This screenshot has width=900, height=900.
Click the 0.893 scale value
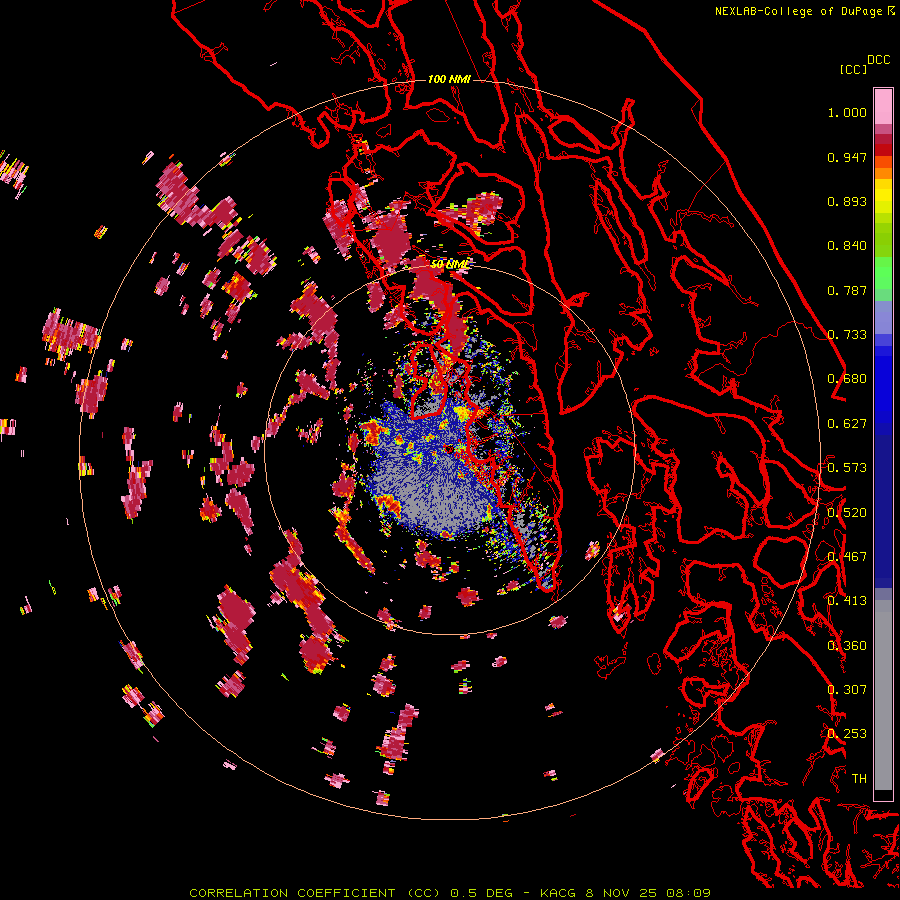click(847, 201)
